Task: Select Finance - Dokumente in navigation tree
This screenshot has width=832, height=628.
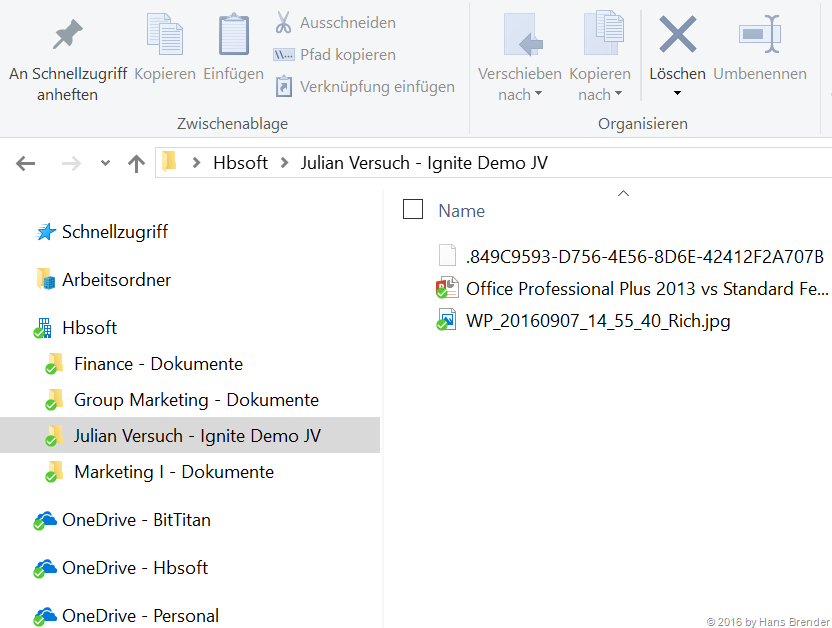Action: point(158,364)
